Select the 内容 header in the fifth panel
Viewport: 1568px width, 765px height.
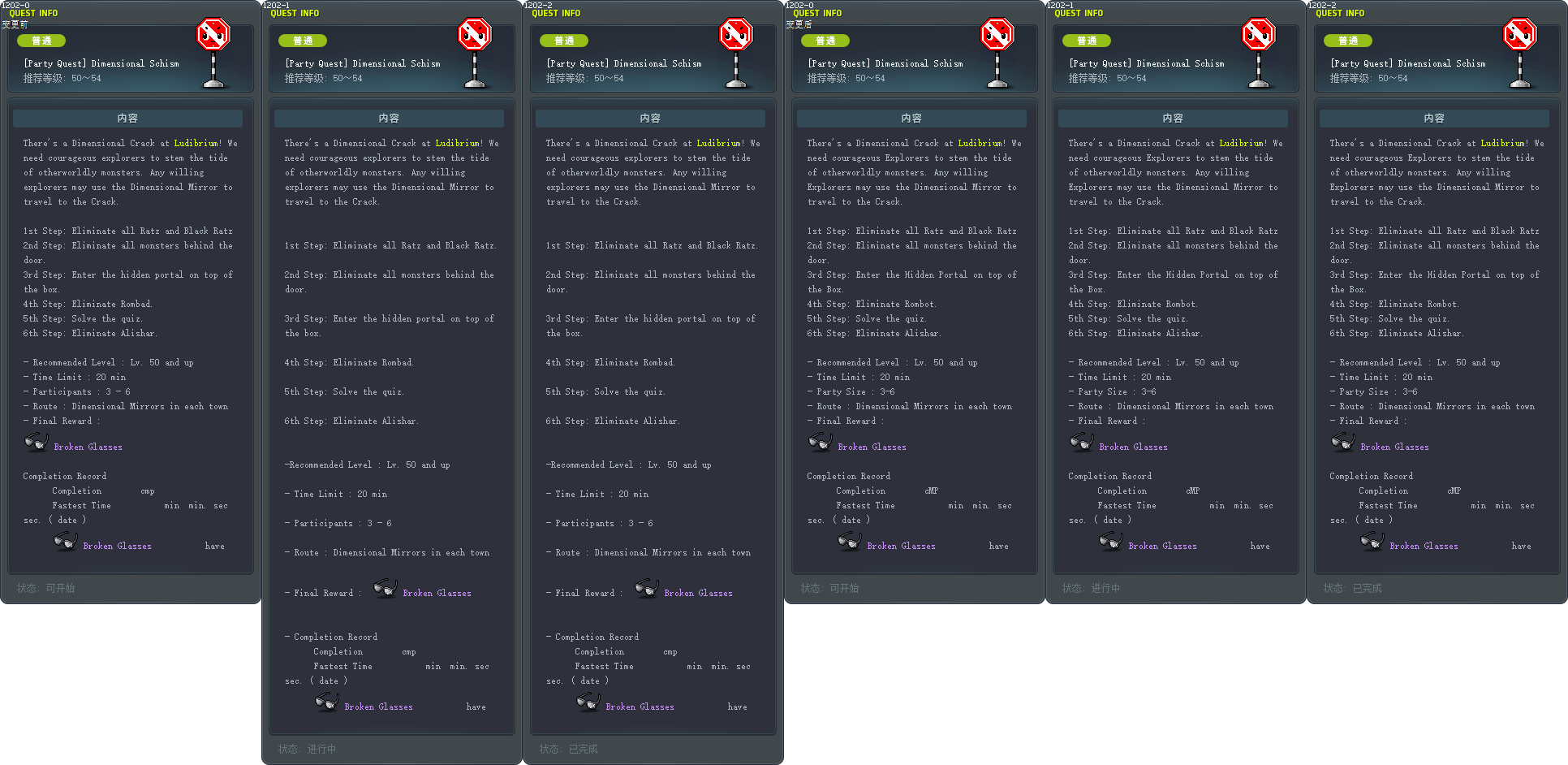[1173, 119]
